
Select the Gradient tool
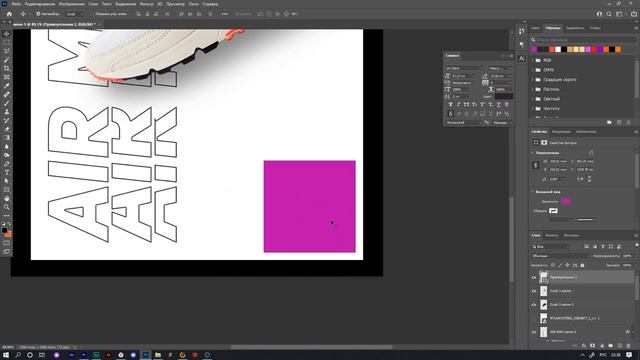[x=7, y=138]
